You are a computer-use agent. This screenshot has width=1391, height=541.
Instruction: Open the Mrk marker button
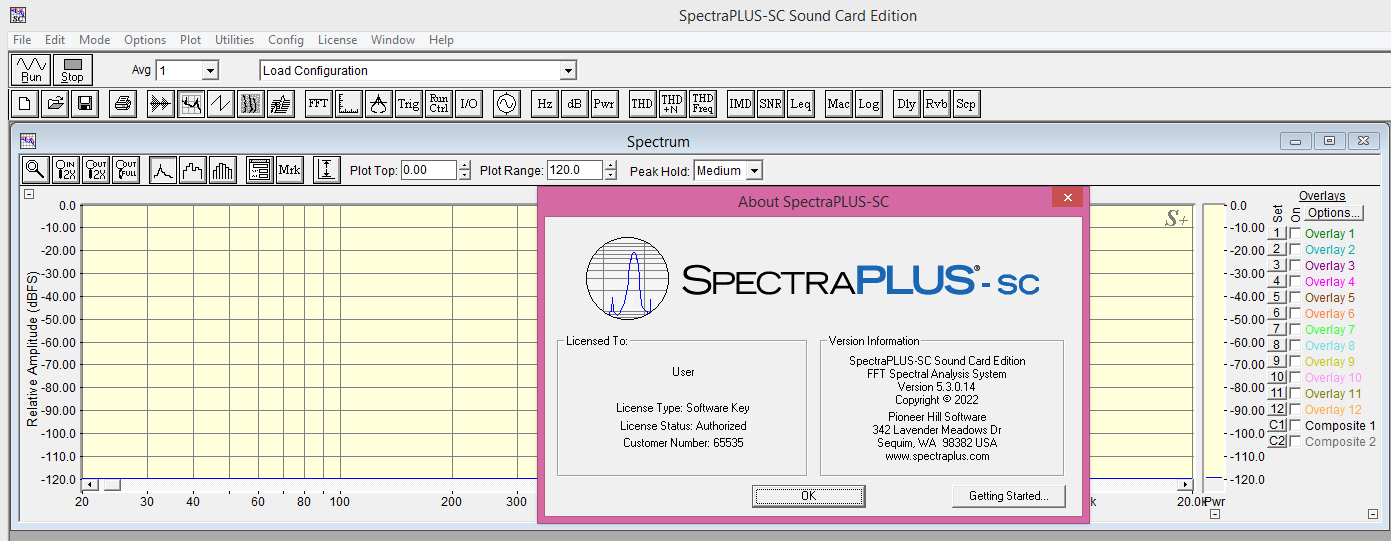point(289,170)
